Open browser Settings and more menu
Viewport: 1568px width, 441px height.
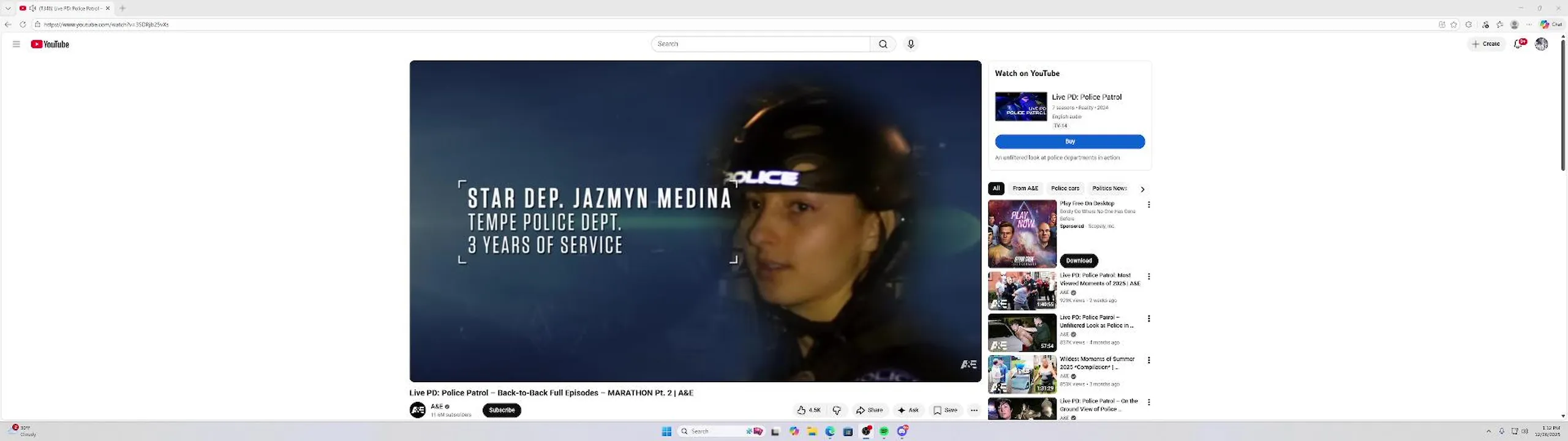point(1529,24)
